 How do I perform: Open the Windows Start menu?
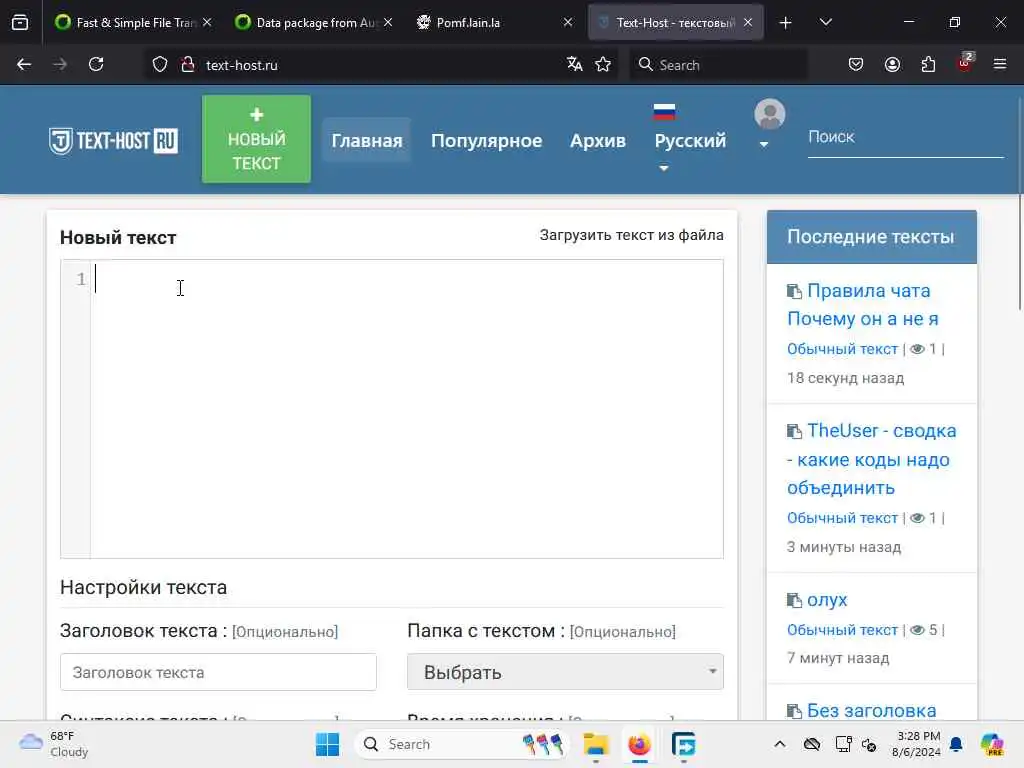pyautogui.click(x=327, y=744)
